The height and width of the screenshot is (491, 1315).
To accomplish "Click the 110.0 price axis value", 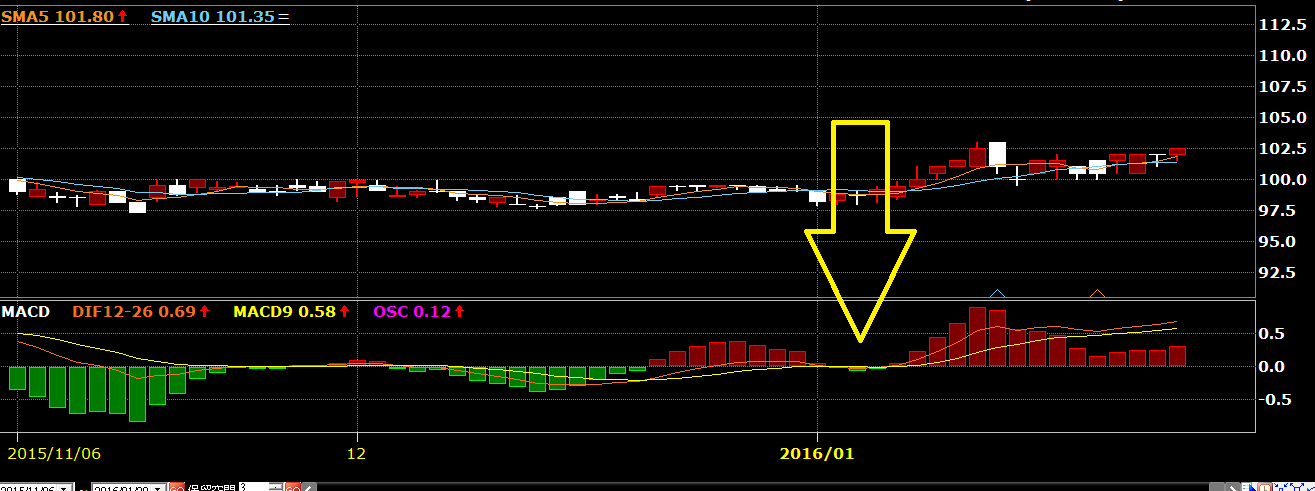I will (1281, 56).
